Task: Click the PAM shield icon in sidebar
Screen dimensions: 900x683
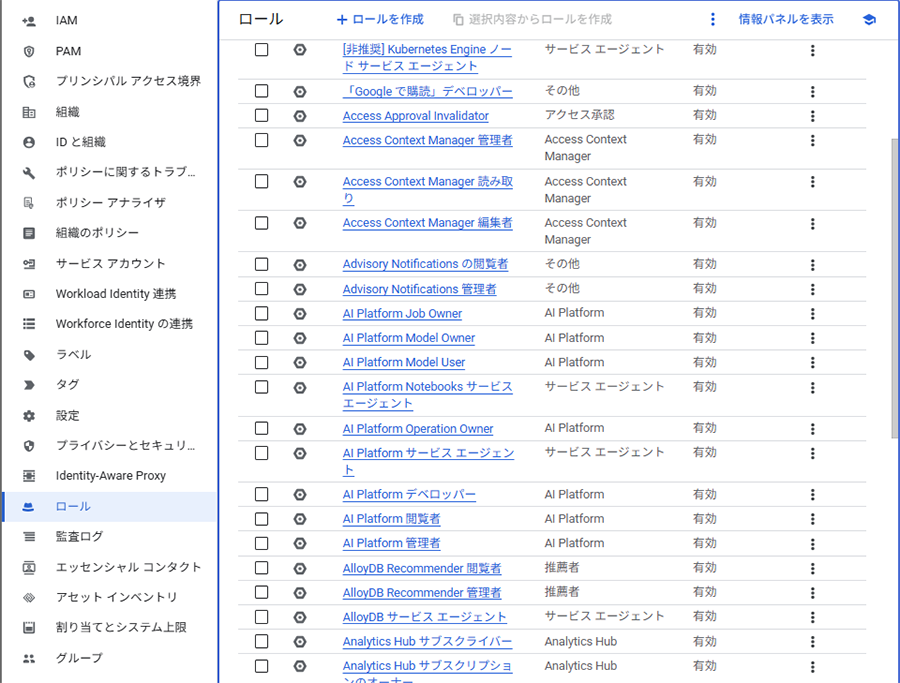Action: pyautogui.click(x=29, y=51)
